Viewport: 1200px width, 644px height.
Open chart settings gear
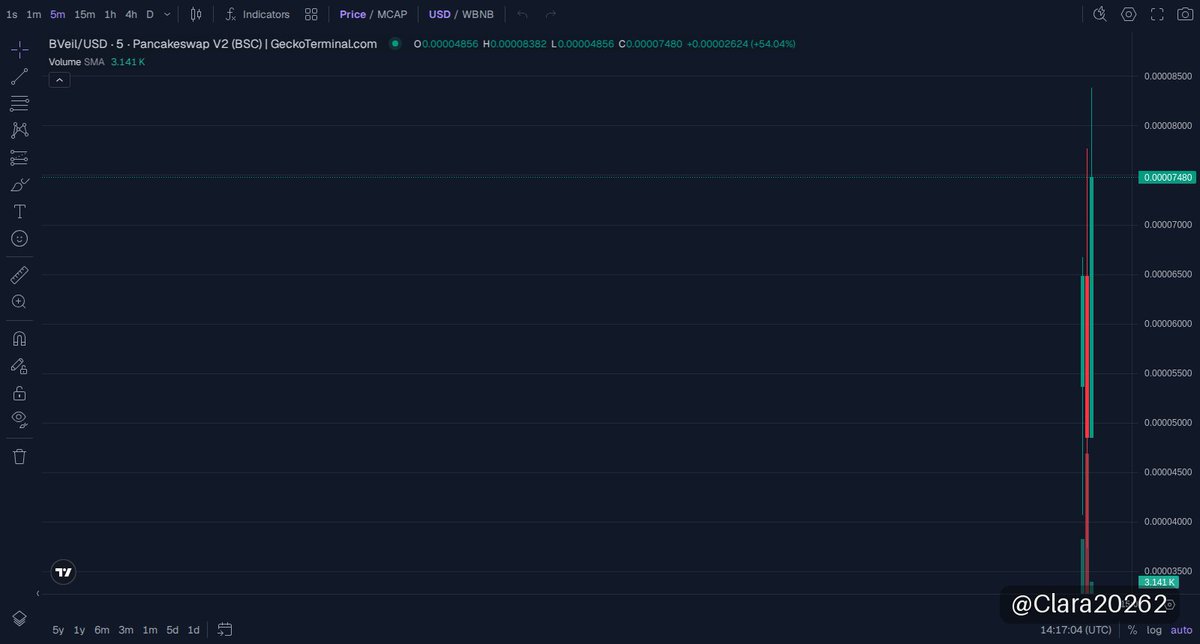click(1129, 14)
